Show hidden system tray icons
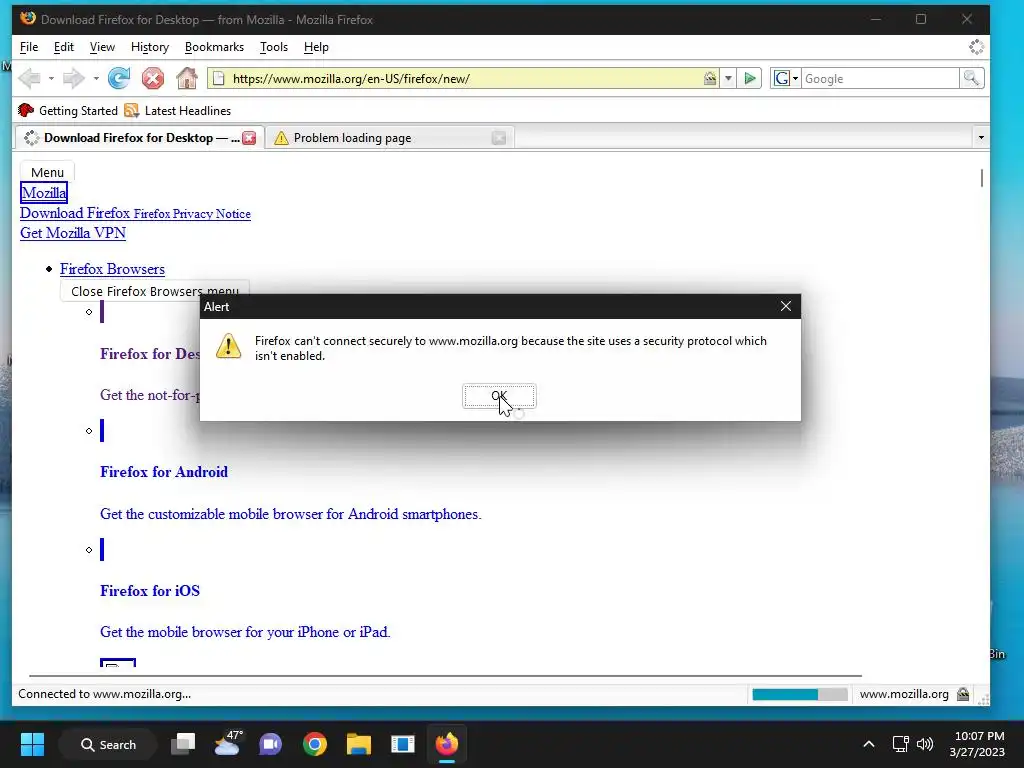This screenshot has height=768, width=1024. point(869,744)
